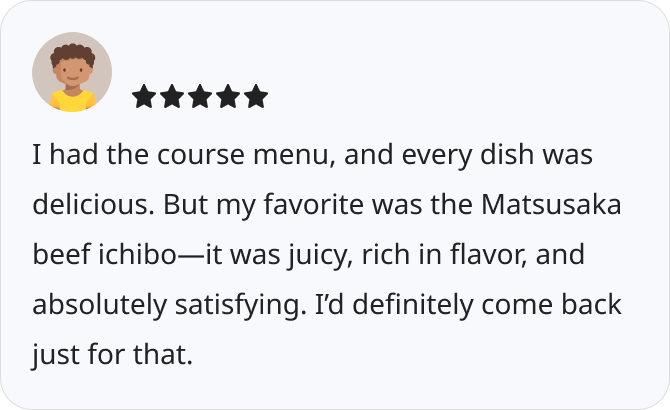Click the reviewer's round avatar picture

point(72,72)
